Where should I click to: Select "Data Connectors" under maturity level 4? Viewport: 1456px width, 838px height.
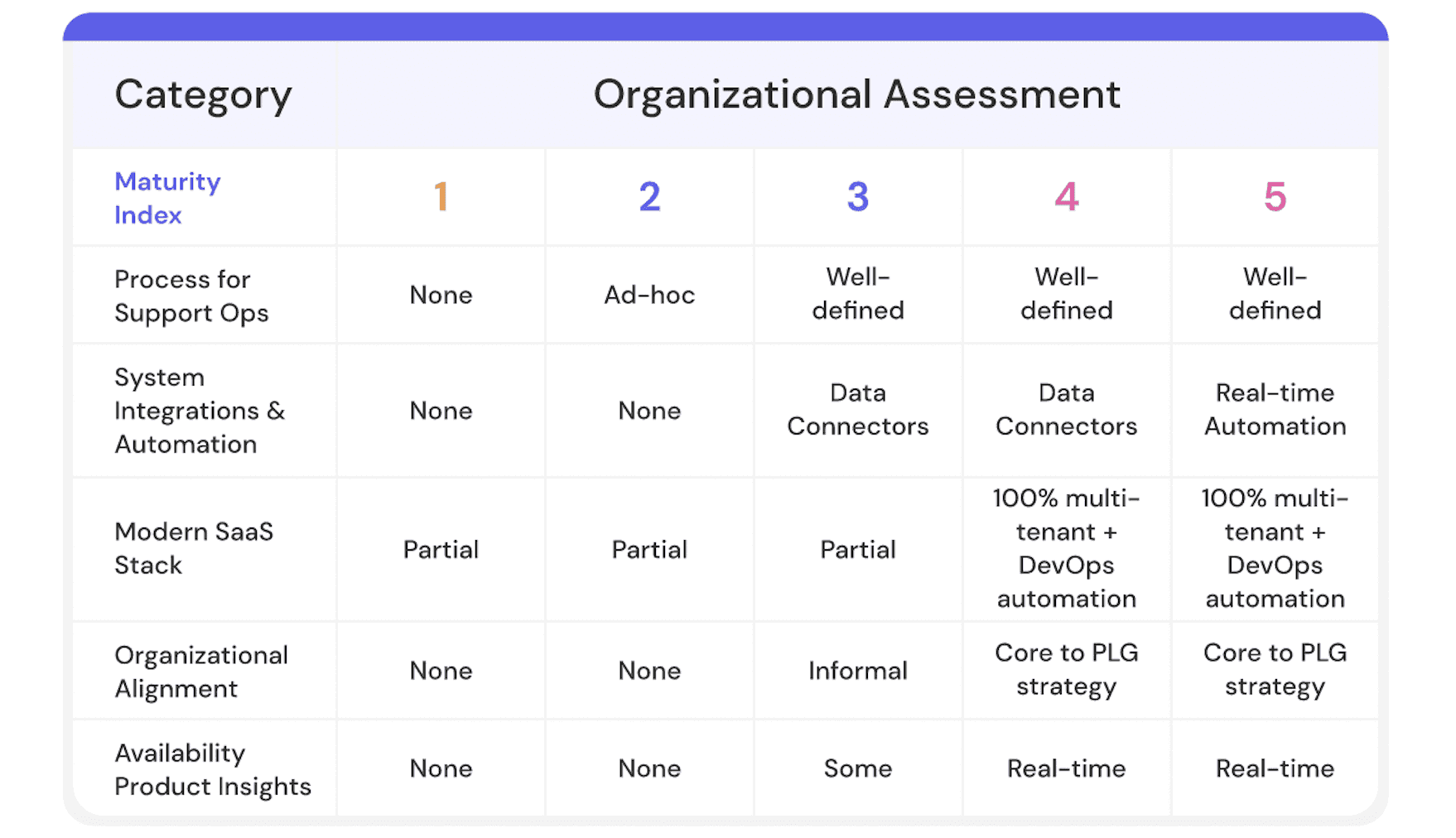point(1067,409)
